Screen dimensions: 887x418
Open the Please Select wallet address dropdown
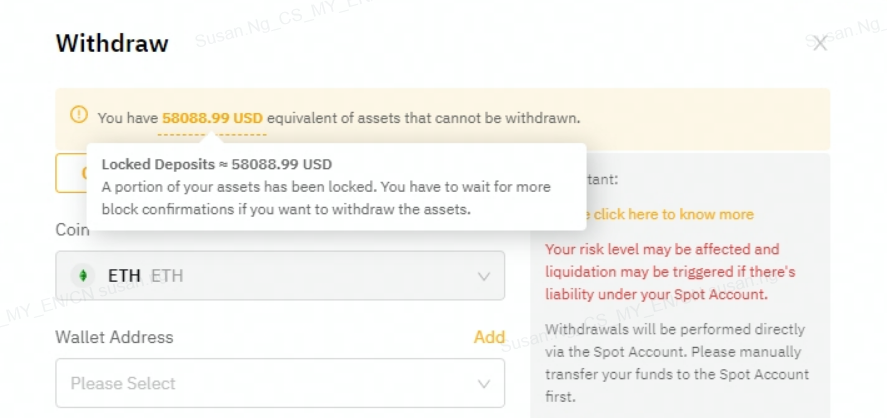coord(270,383)
